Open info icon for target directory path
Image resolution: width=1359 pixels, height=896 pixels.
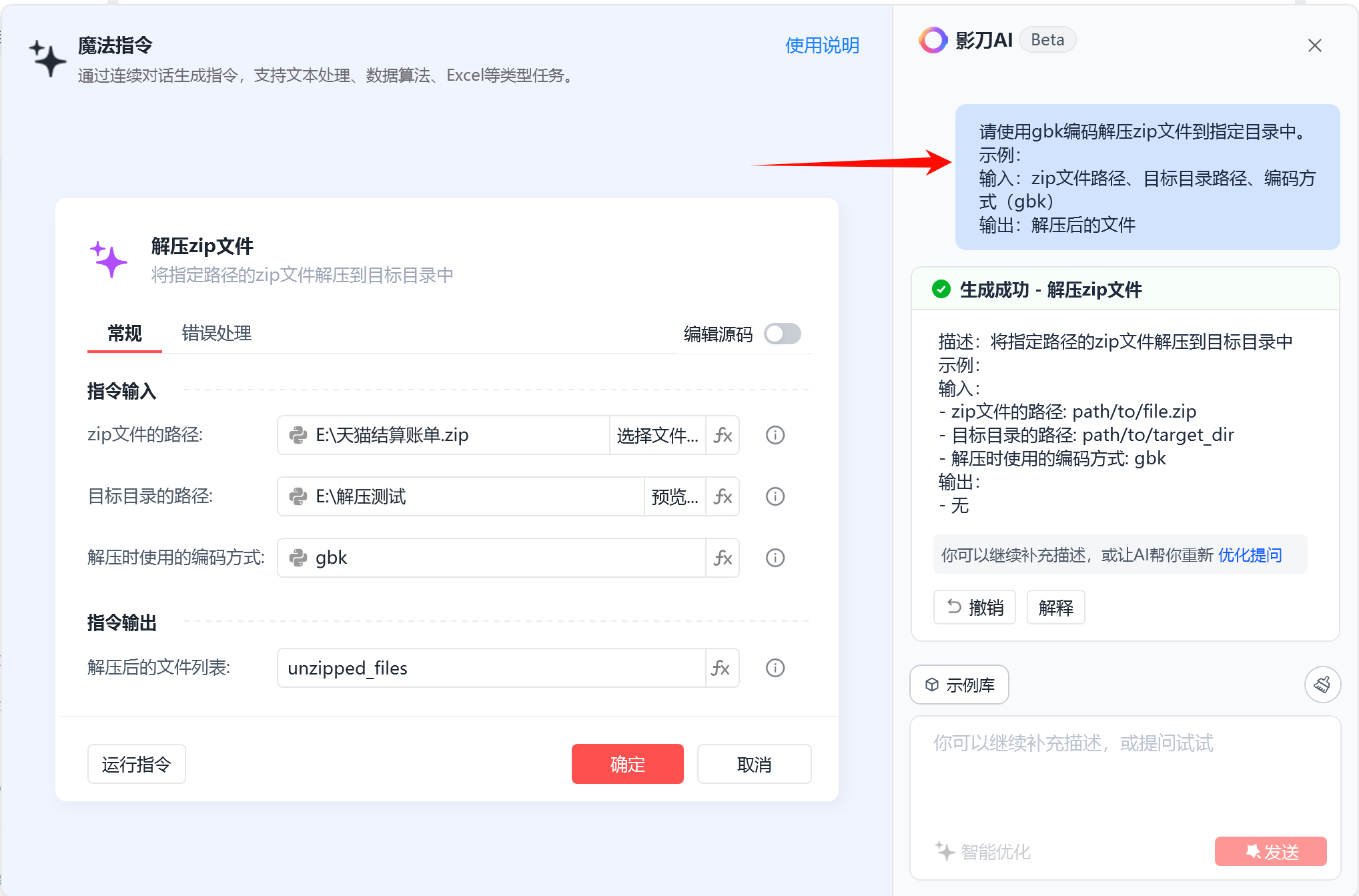775,497
